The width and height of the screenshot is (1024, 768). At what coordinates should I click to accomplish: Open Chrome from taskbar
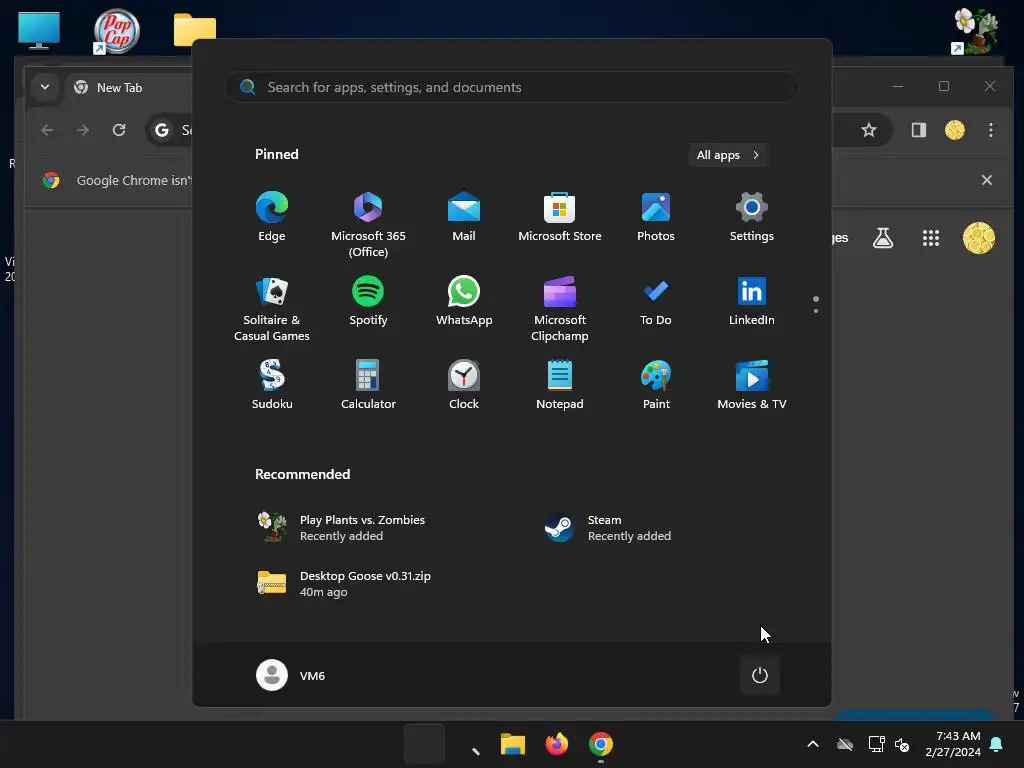(x=601, y=744)
